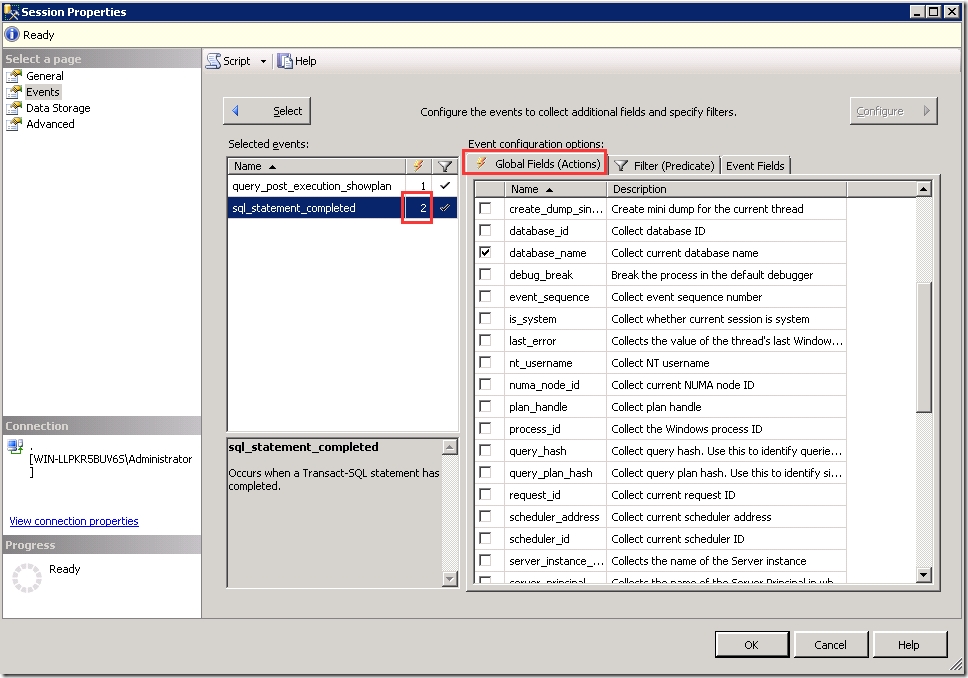Select sql_statement_completed event row

click(x=342, y=208)
